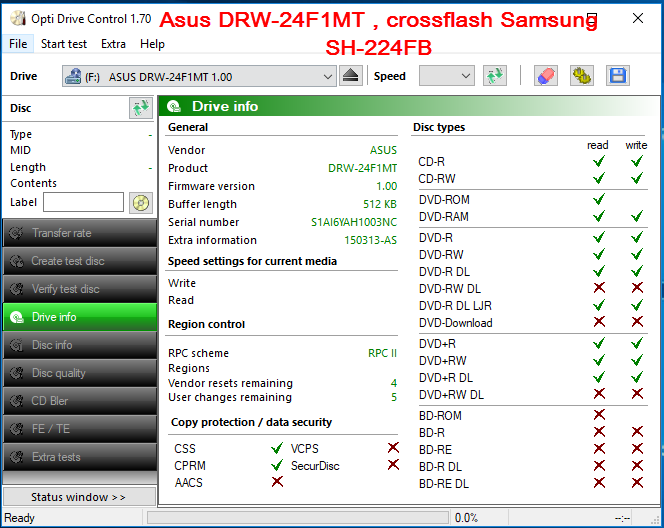Click the Vendor resets remaining value 4
This screenshot has width=664, height=528.
[394, 383]
